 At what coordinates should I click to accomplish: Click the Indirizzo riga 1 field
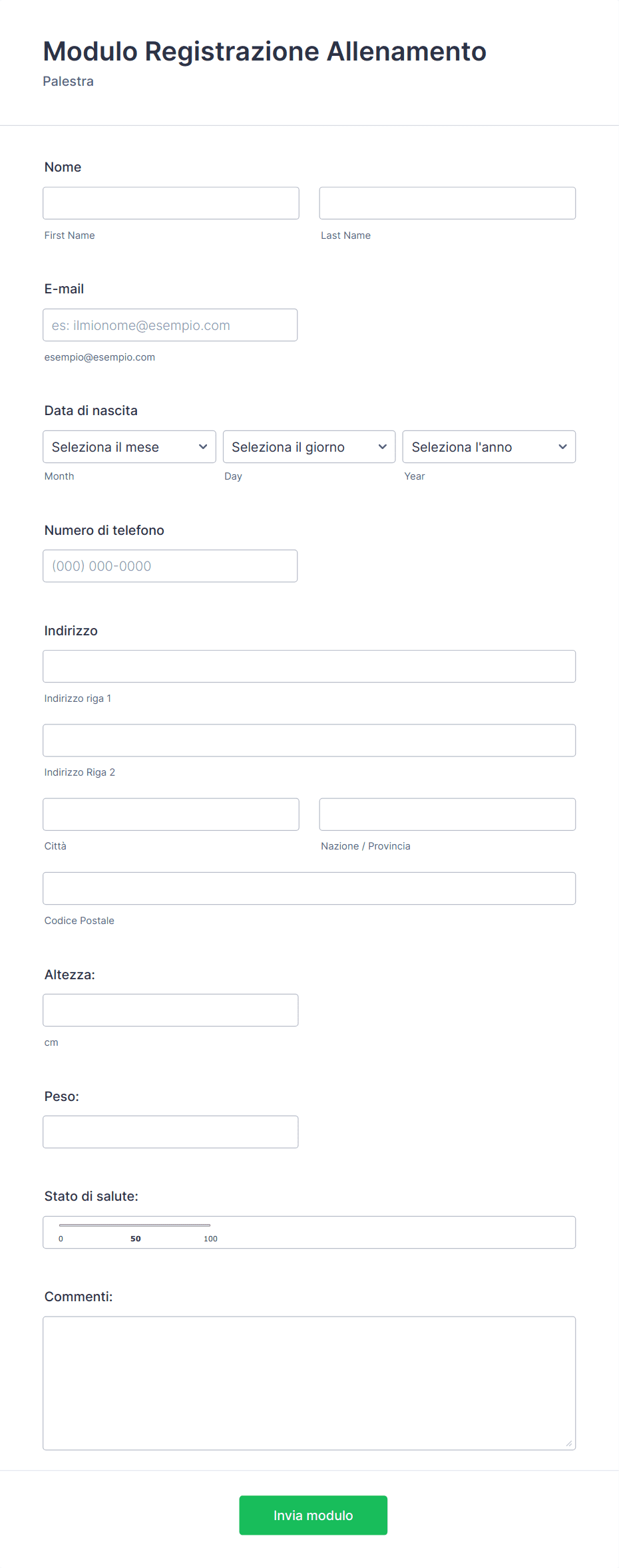pos(309,667)
